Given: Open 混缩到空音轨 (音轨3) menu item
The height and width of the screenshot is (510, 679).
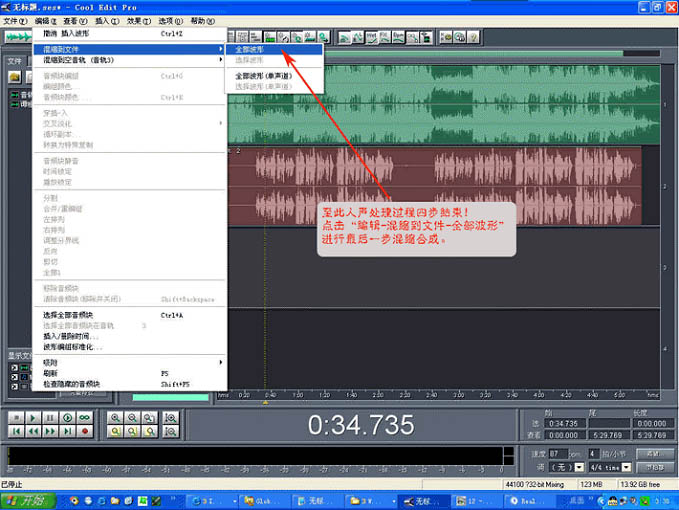Looking at the screenshot, I should tap(129, 60).
